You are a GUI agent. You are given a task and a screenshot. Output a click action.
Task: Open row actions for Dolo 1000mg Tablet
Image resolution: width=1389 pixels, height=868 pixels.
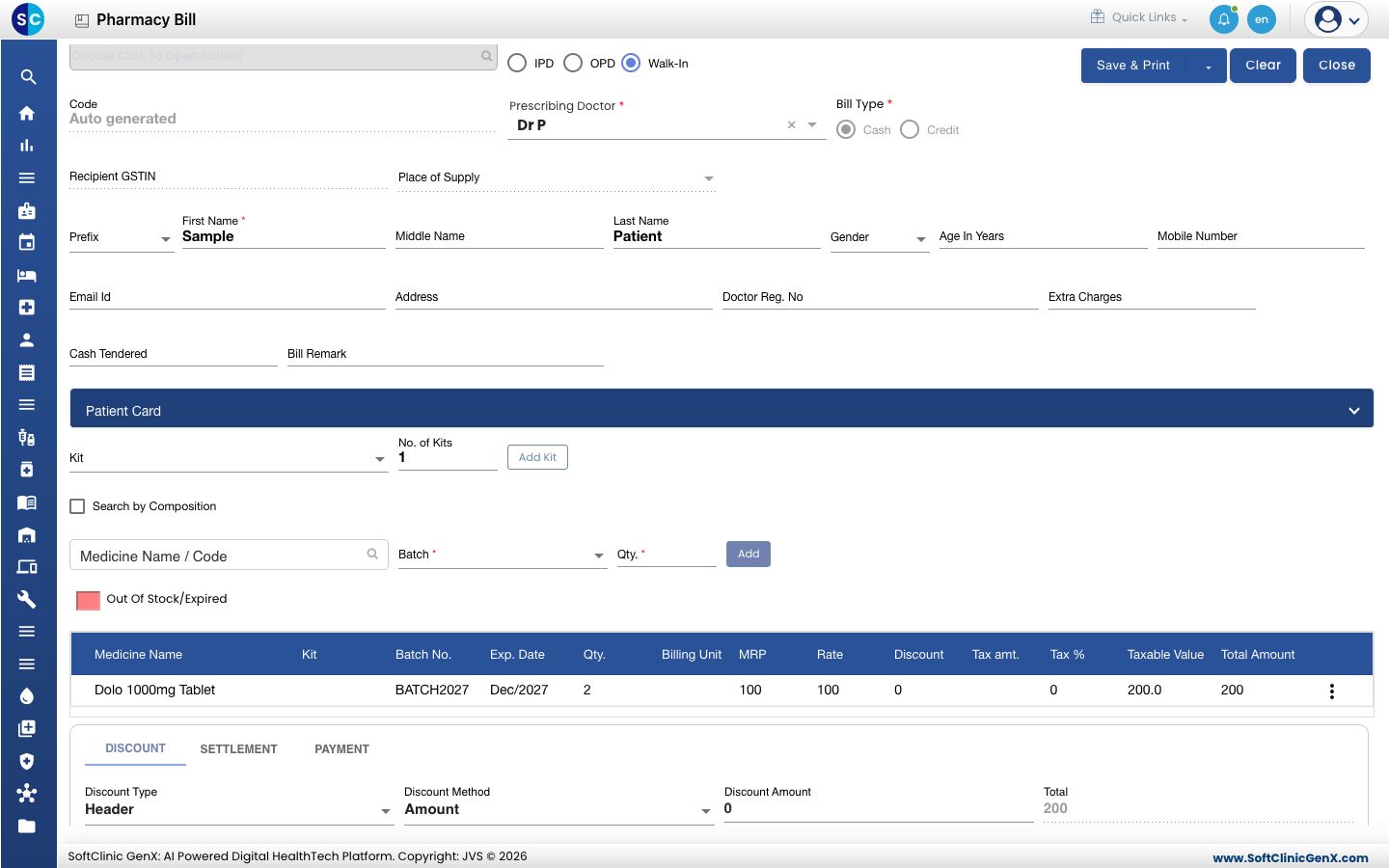click(1332, 691)
